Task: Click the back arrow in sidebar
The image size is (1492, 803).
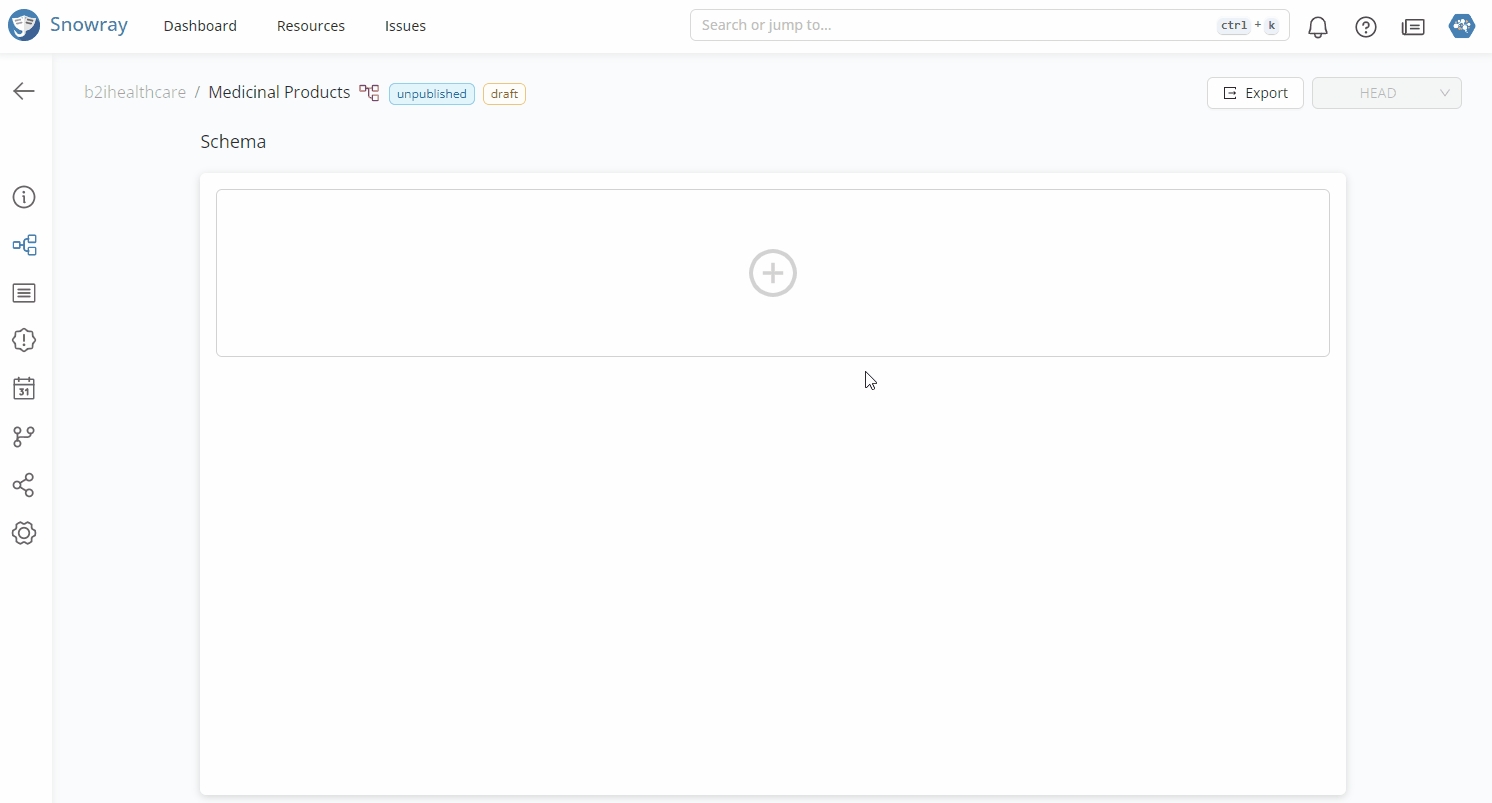Action: pos(24,91)
